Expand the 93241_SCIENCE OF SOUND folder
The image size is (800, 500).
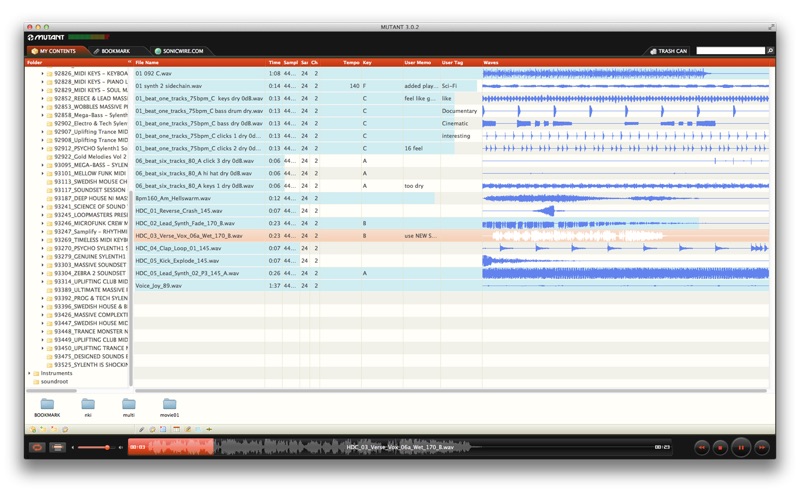click(43, 207)
